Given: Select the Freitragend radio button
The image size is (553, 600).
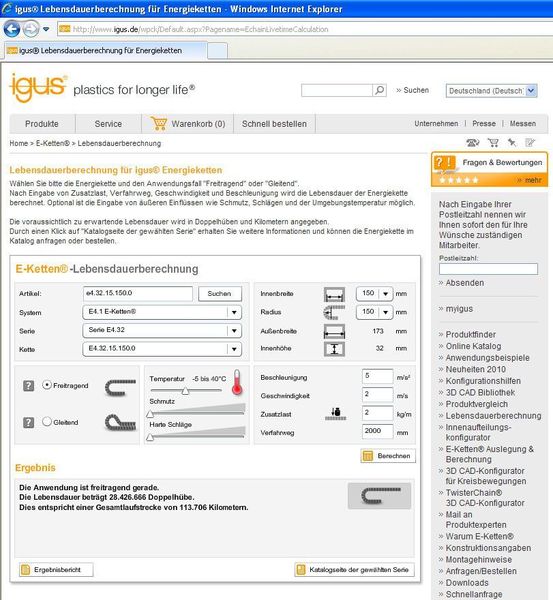Looking at the screenshot, I should tap(47, 385).
